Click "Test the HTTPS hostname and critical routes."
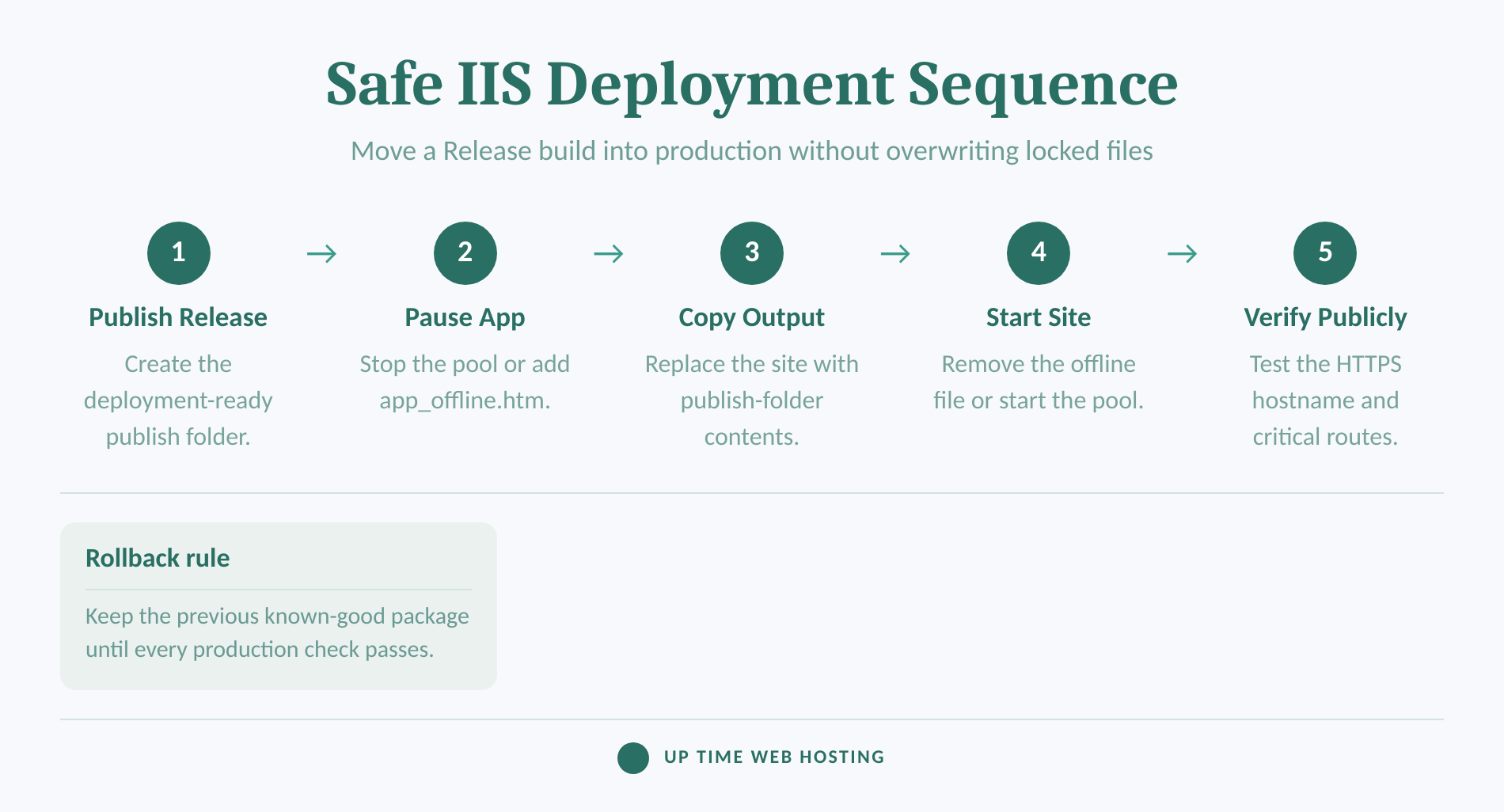This screenshot has height=812, width=1504. [x=1325, y=400]
